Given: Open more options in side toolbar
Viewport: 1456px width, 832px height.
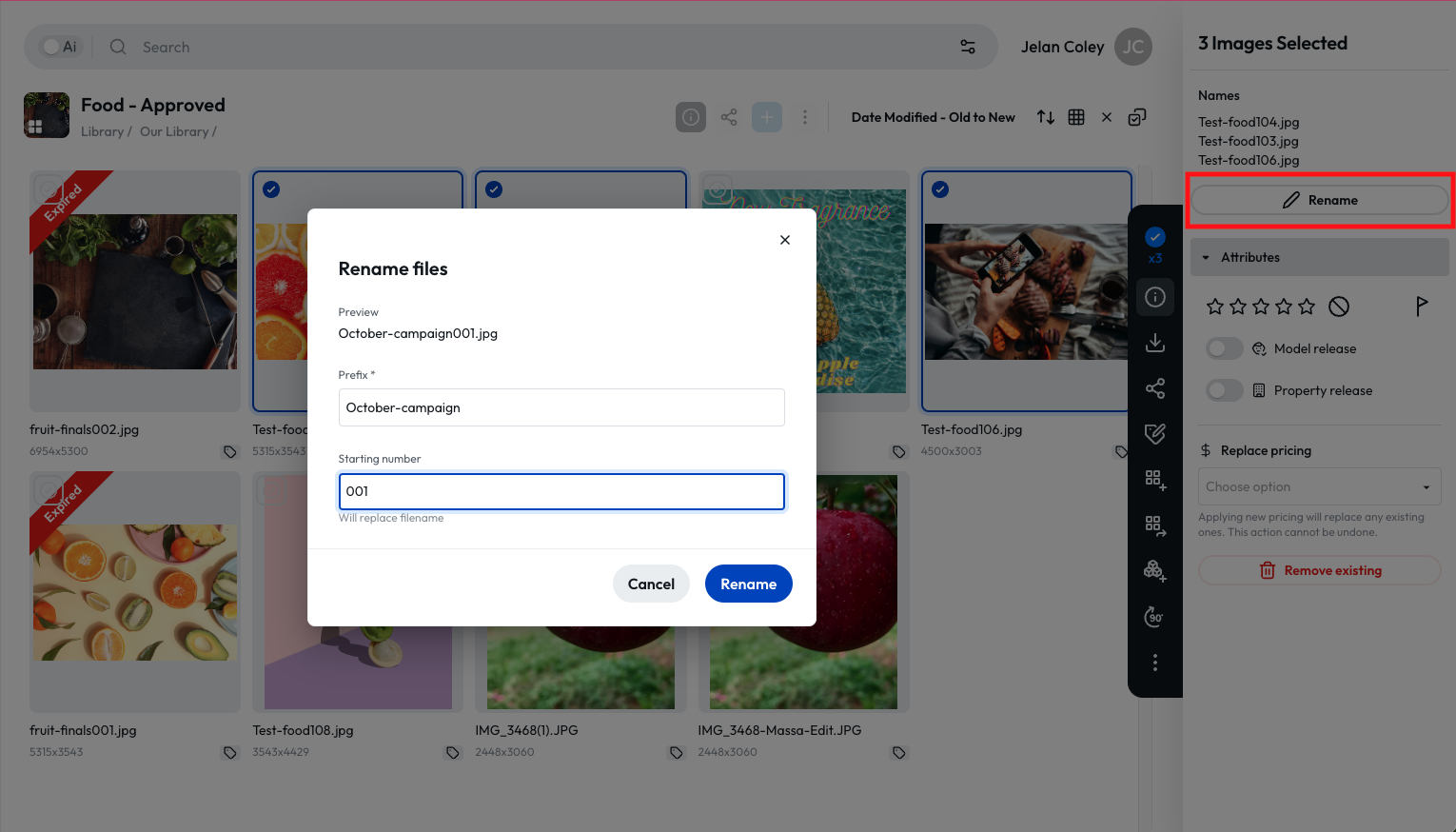Looking at the screenshot, I should [1155, 663].
